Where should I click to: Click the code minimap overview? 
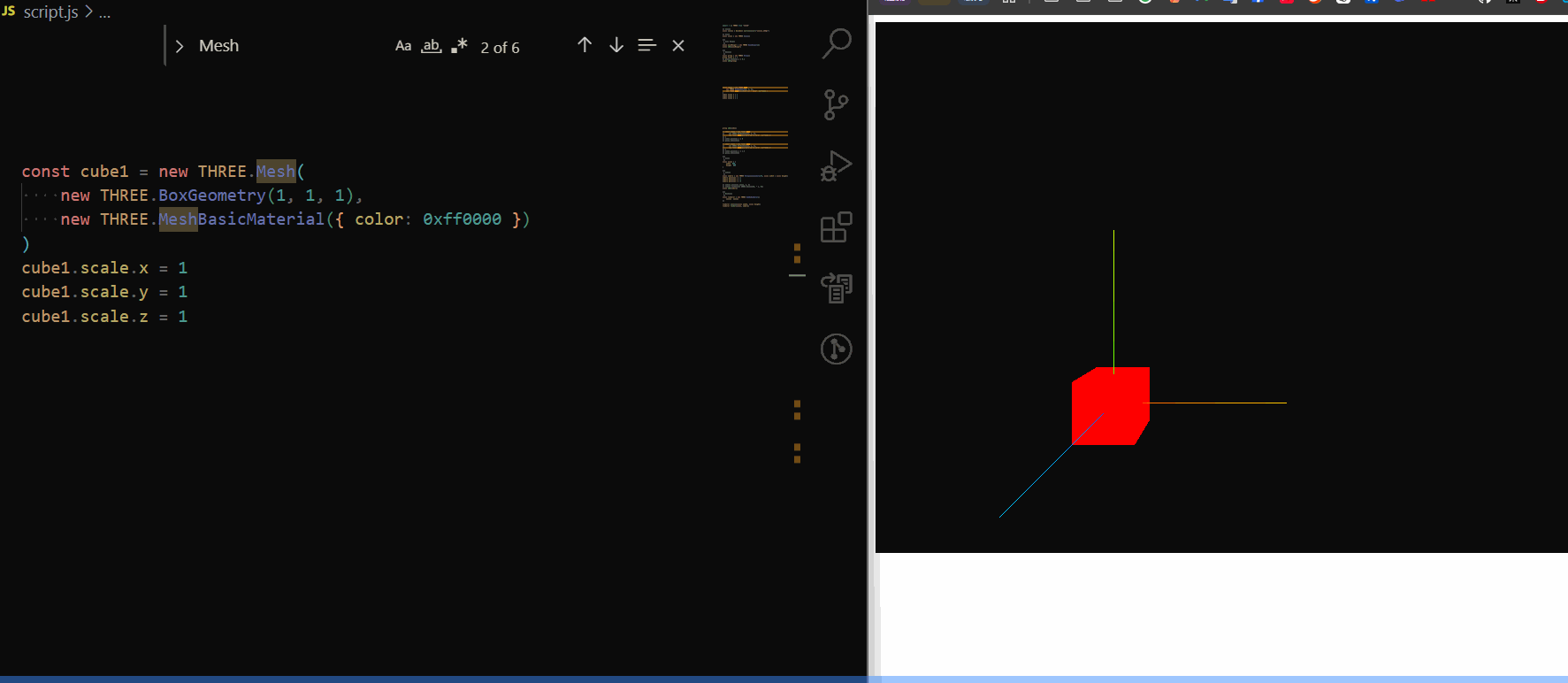click(x=754, y=116)
